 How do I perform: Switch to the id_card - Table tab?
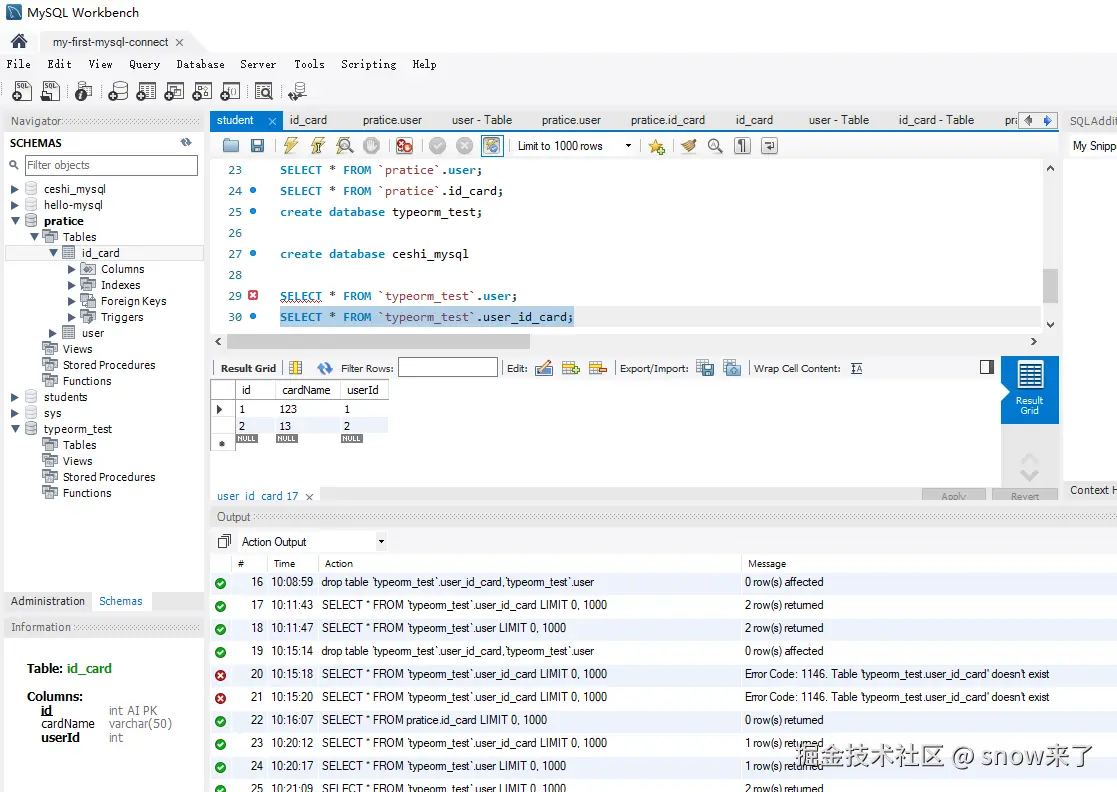[x=936, y=120]
